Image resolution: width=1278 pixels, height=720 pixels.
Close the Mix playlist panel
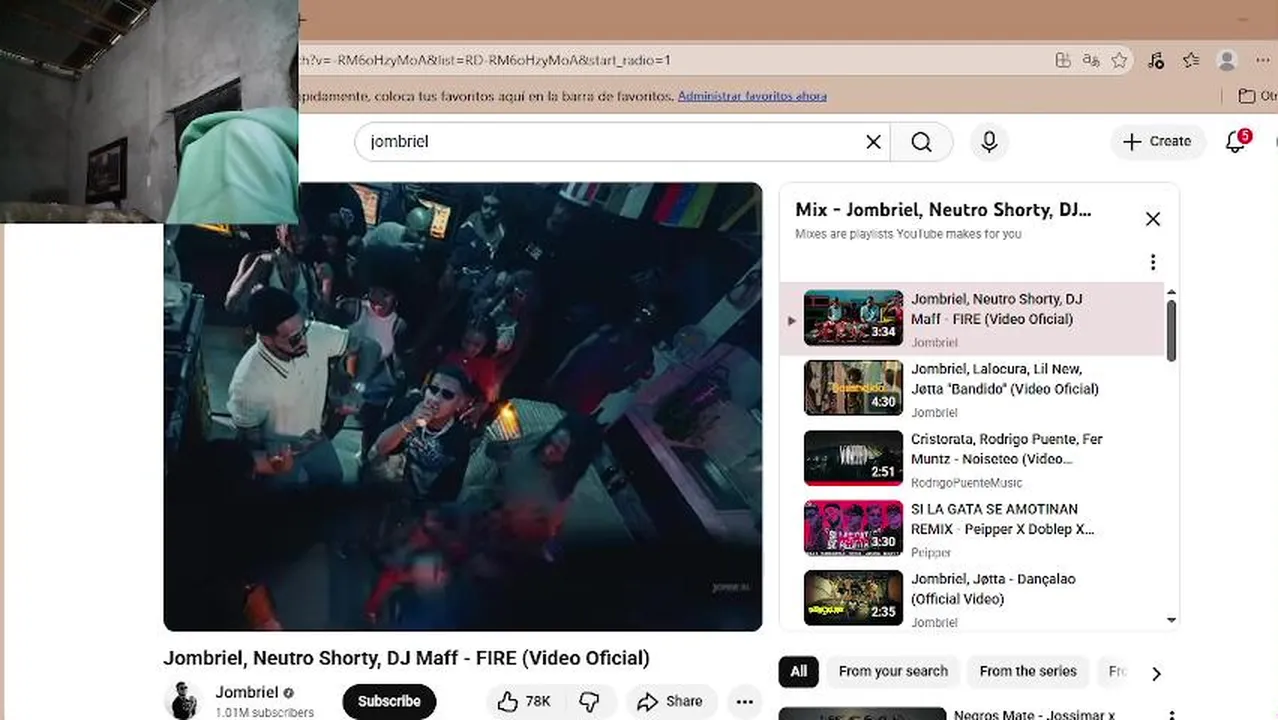1152,219
